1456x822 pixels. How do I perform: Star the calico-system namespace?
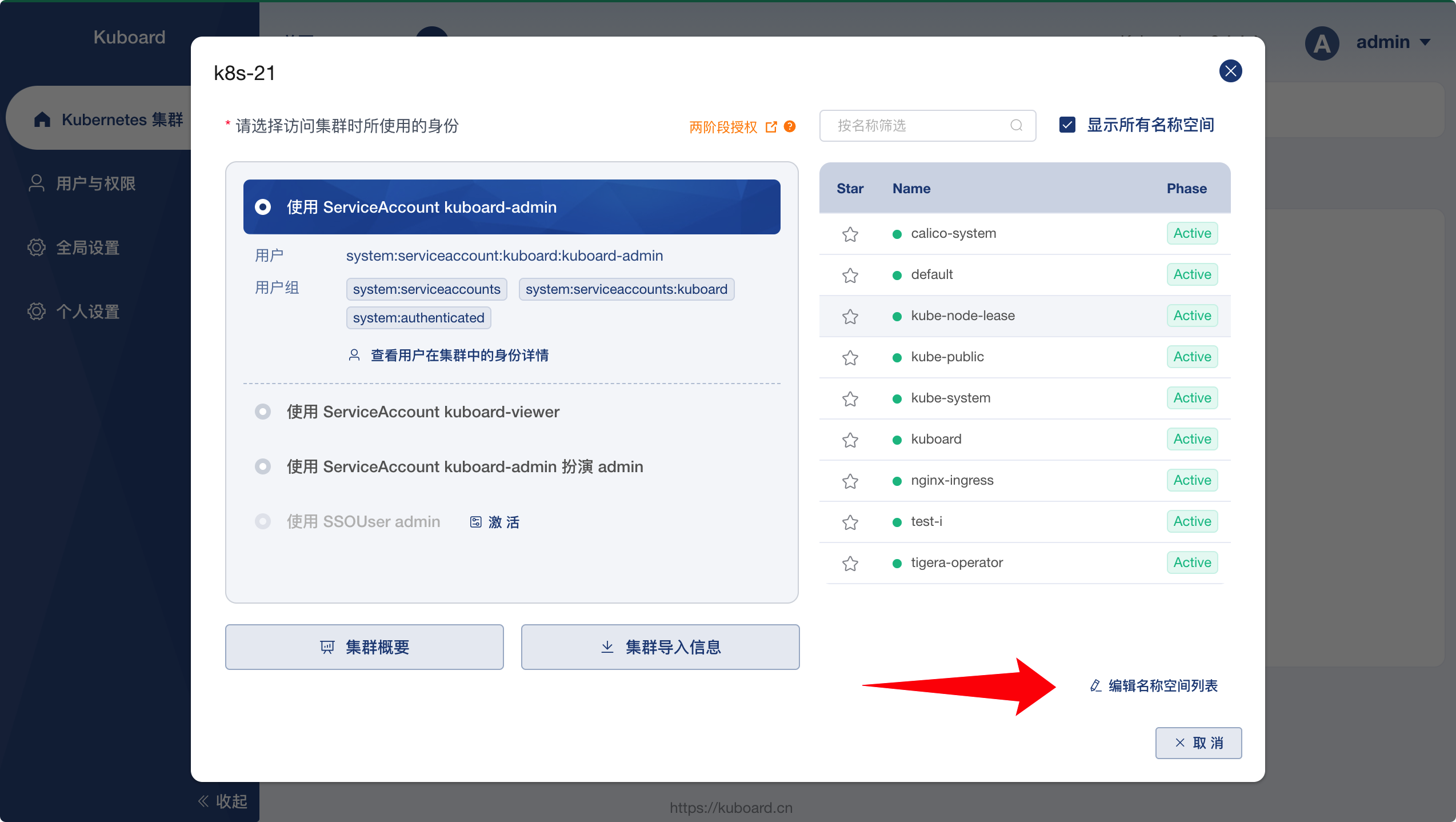click(850, 234)
